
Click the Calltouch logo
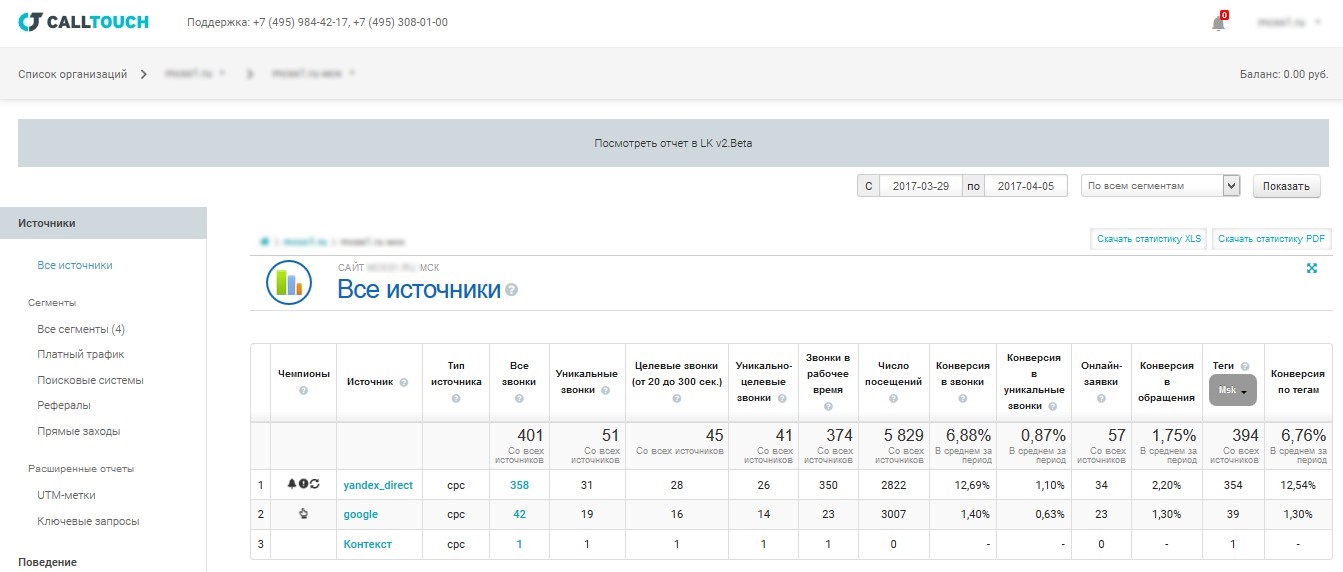coord(83,22)
